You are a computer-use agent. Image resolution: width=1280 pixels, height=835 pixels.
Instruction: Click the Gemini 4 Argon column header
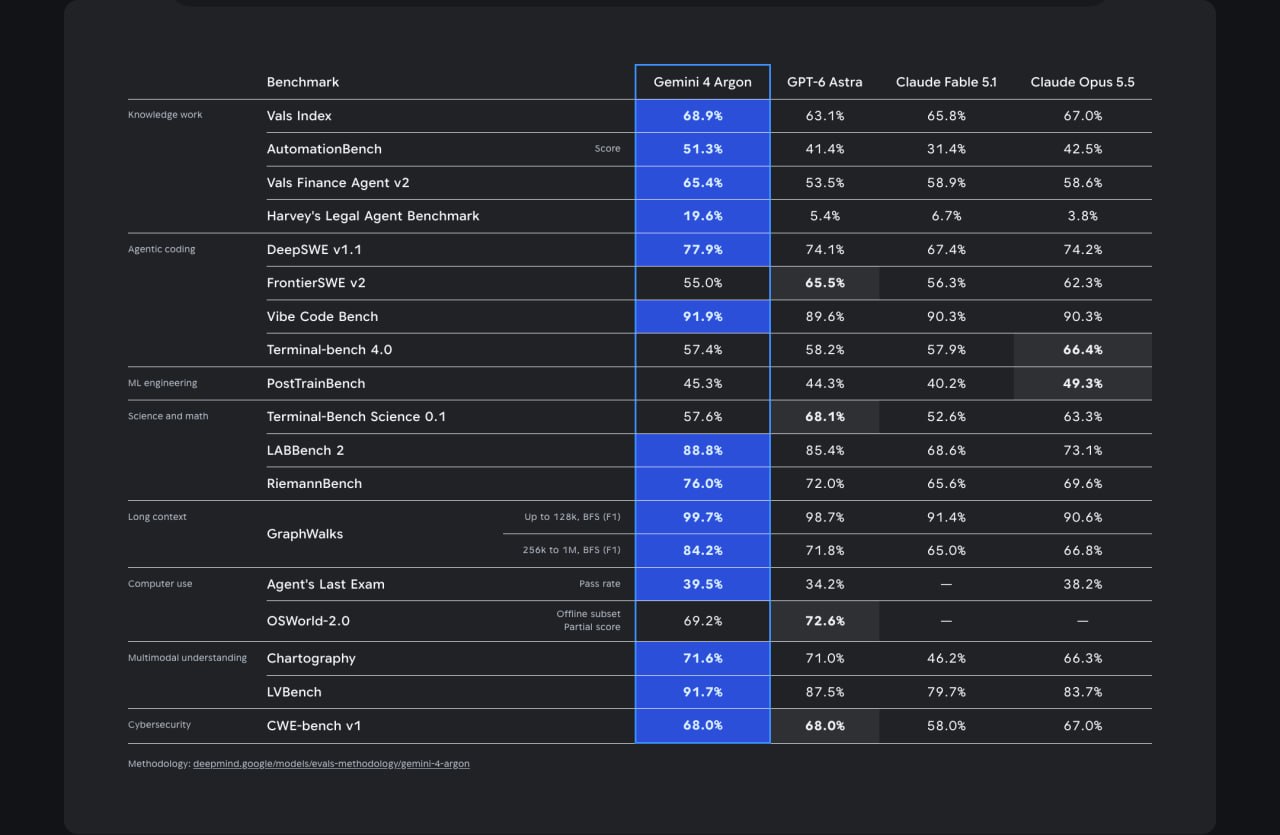[703, 82]
